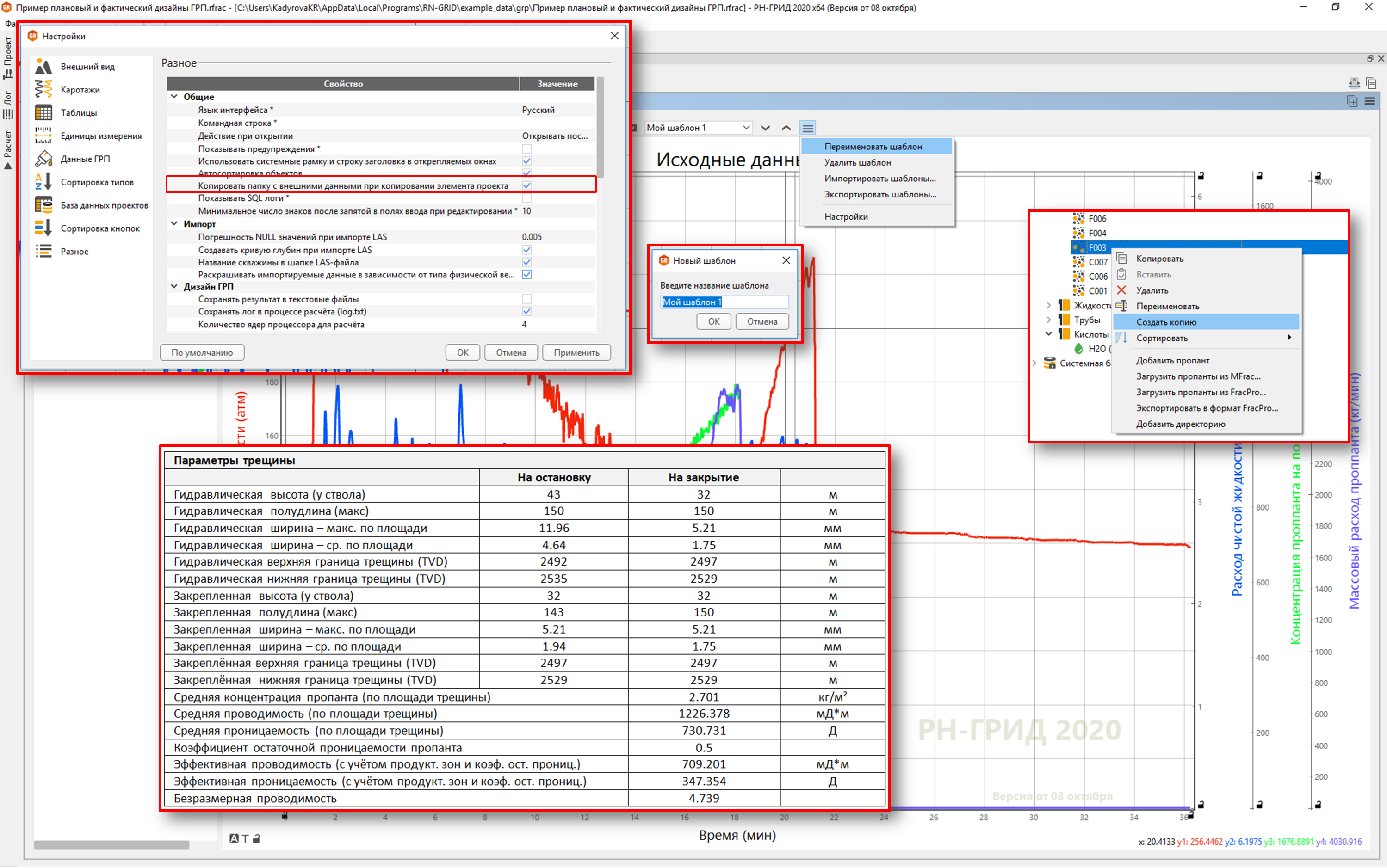Collapse the Общие property group

[x=174, y=97]
